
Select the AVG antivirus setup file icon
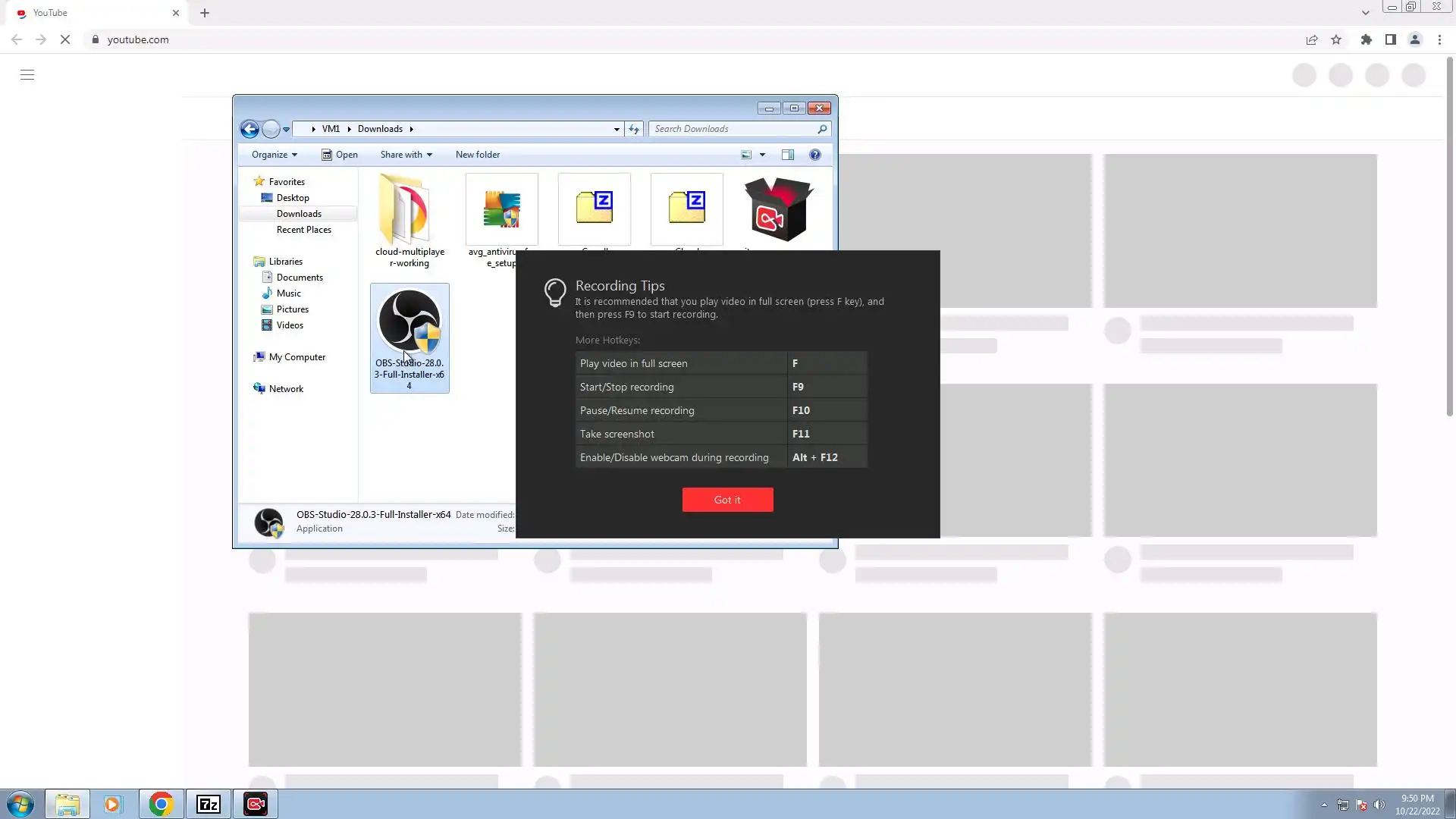501,209
